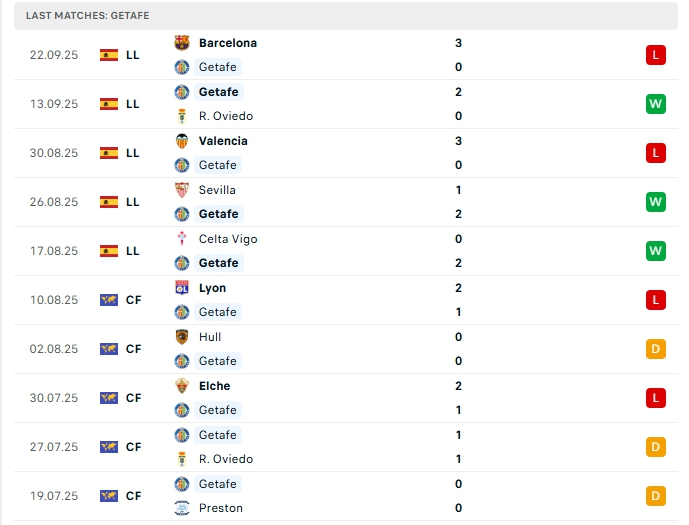Image resolution: width=689 pixels, height=525 pixels.
Task: Click the Valencia club crest icon
Action: point(182,141)
